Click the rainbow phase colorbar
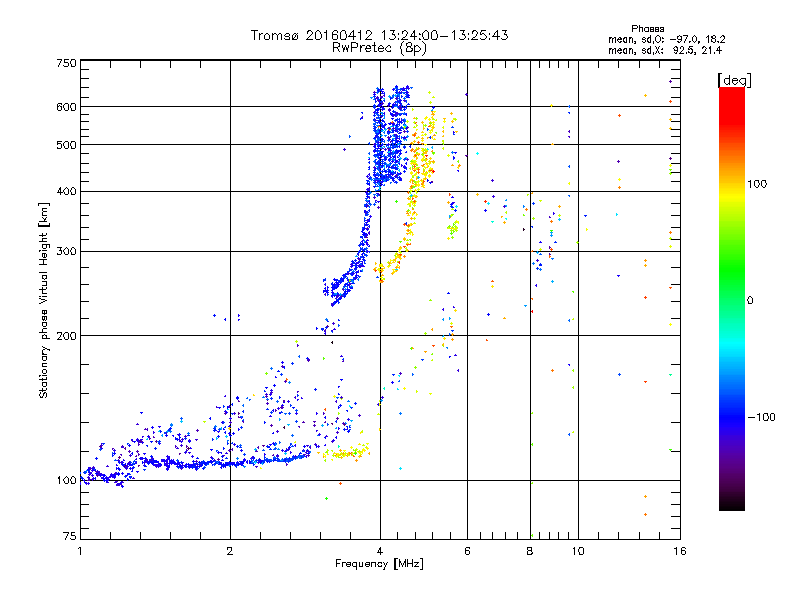Image resolution: width=800 pixels, height=600 pixels. (x=732, y=298)
